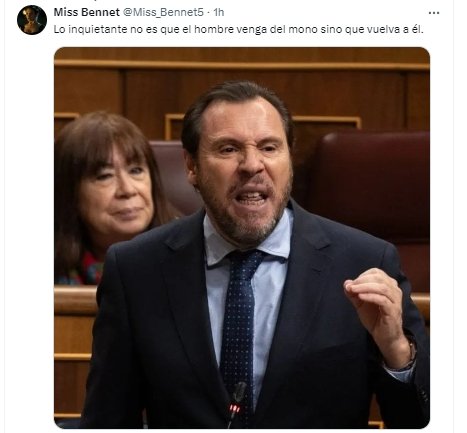Click the maroon leather seat in photo
The image size is (467, 433).
coord(370,187)
